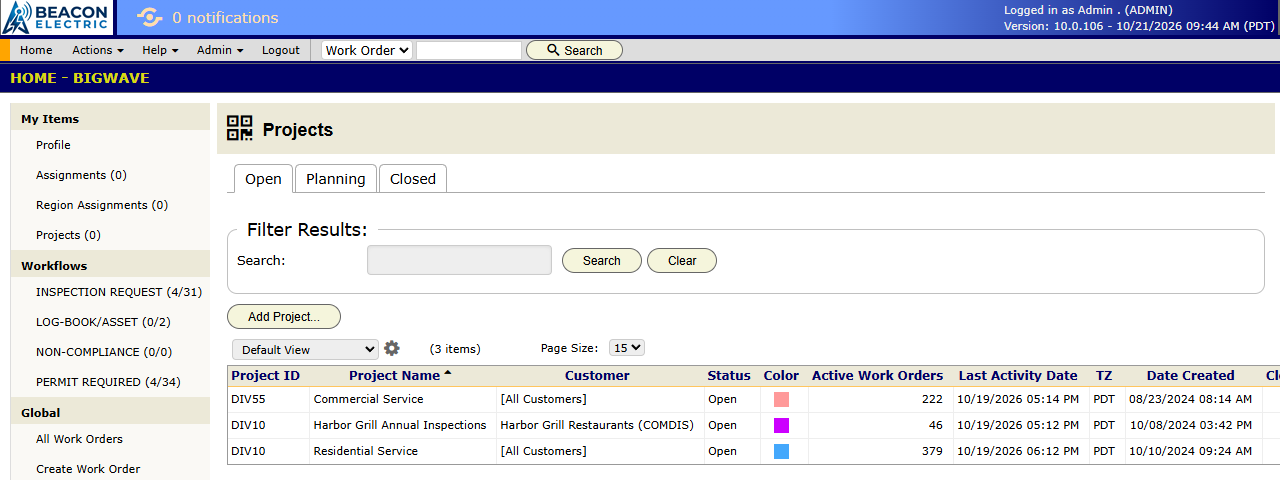Image resolution: width=1280 pixels, height=480 pixels.
Task: Click the 46 active work orders value
Action: [x=936, y=425]
